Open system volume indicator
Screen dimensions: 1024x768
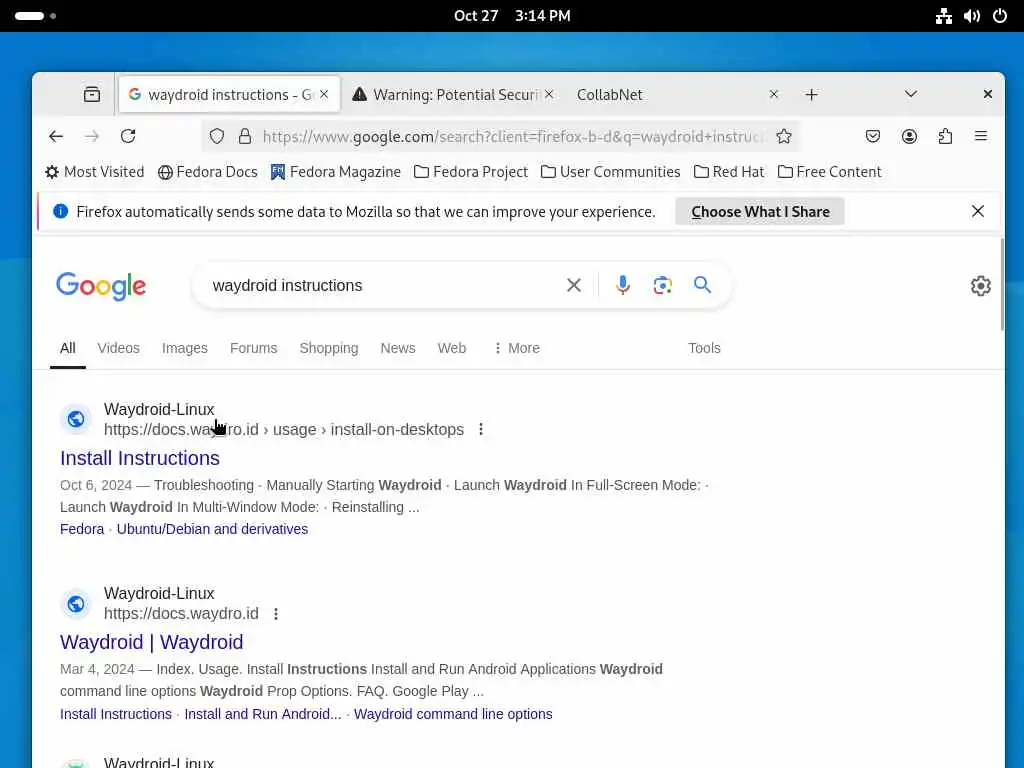tap(972, 16)
